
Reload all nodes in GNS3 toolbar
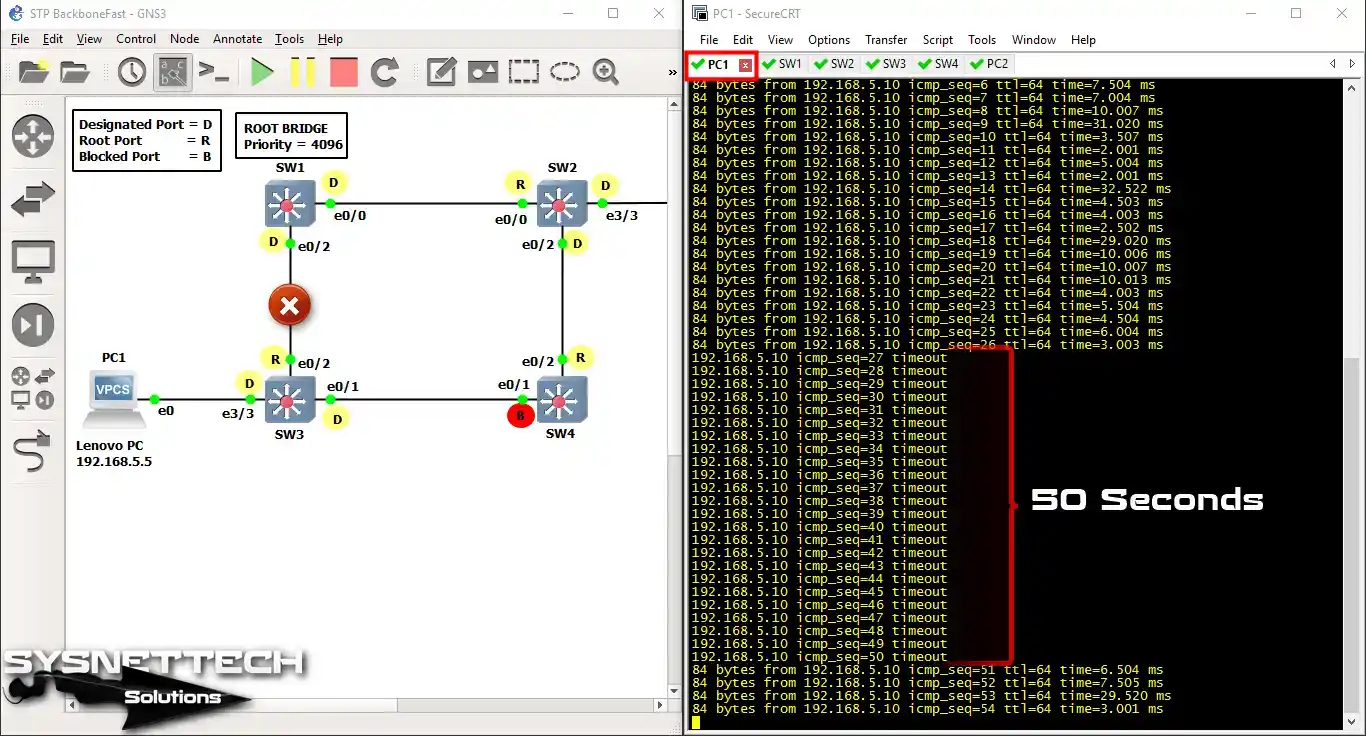pos(385,71)
